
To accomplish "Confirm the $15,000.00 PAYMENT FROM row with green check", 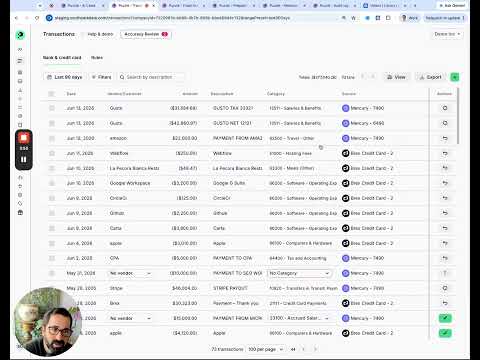I will coord(445,318).
